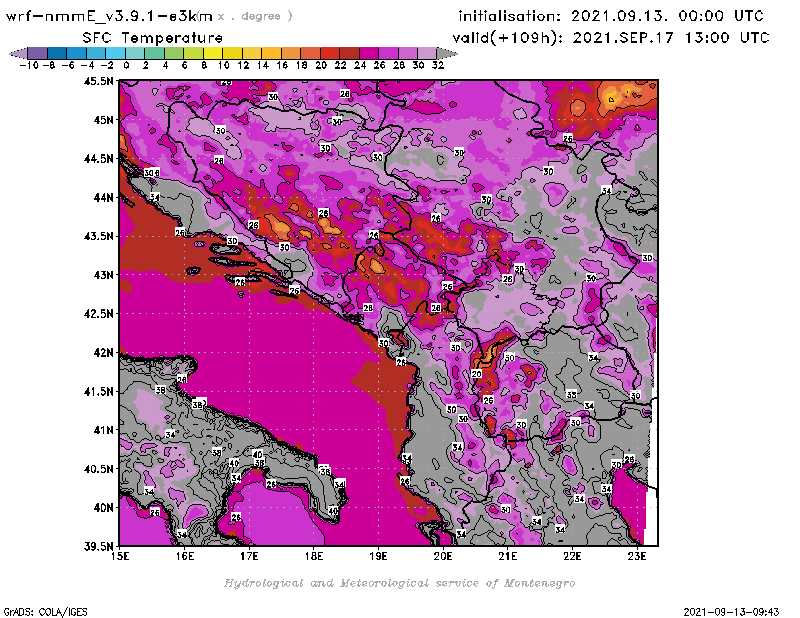Click the legend value 32
The width and height of the screenshot is (800, 618).
(438, 66)
